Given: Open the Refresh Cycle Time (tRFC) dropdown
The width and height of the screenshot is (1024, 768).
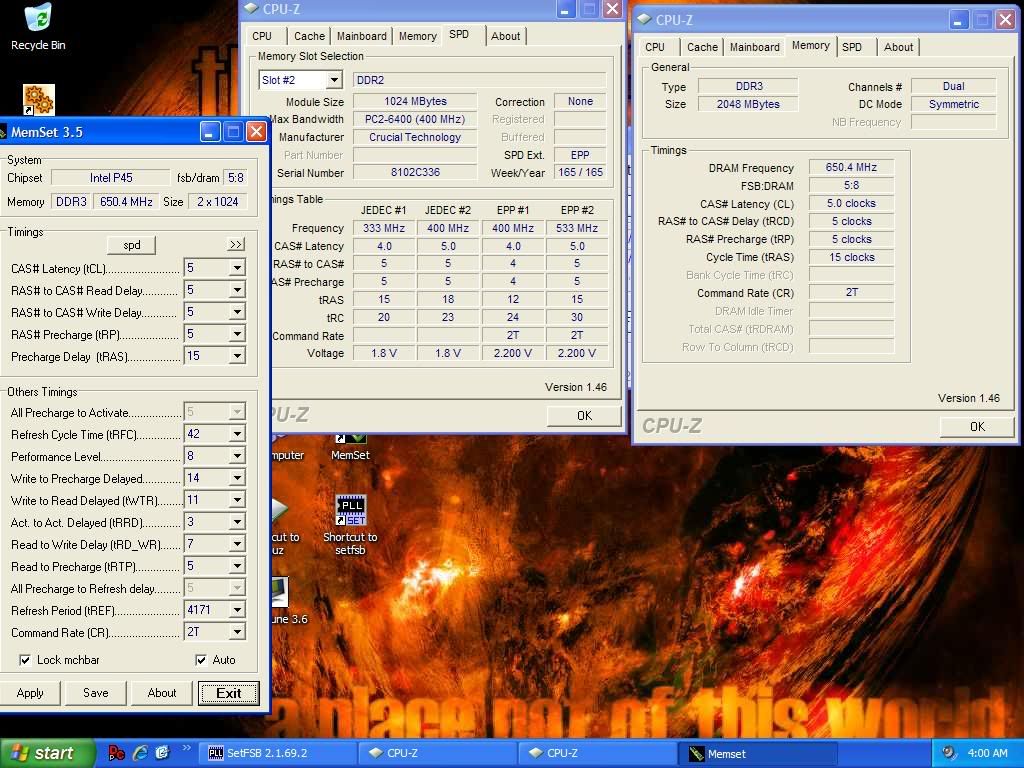Looking at the screenshot, I should (237, 434).
